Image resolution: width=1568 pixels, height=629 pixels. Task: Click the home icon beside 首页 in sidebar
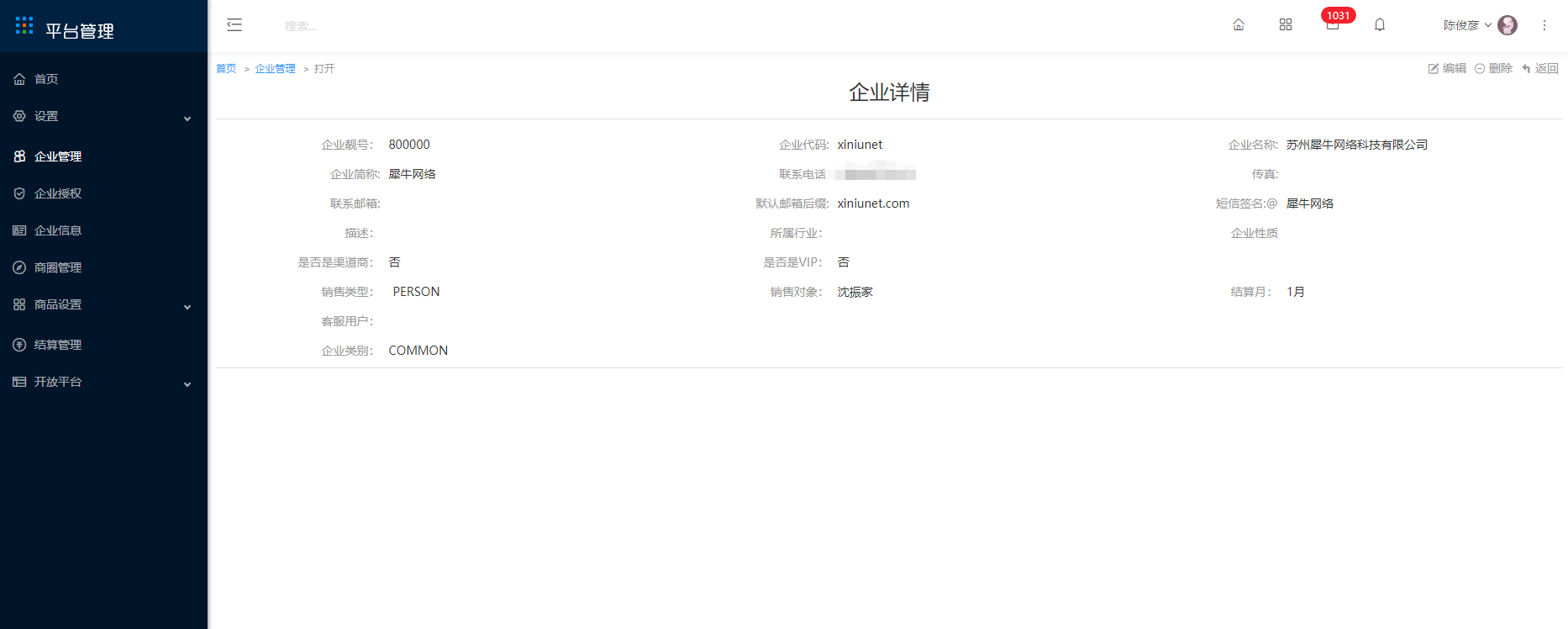pyautogui.click(x=19, y=79)
